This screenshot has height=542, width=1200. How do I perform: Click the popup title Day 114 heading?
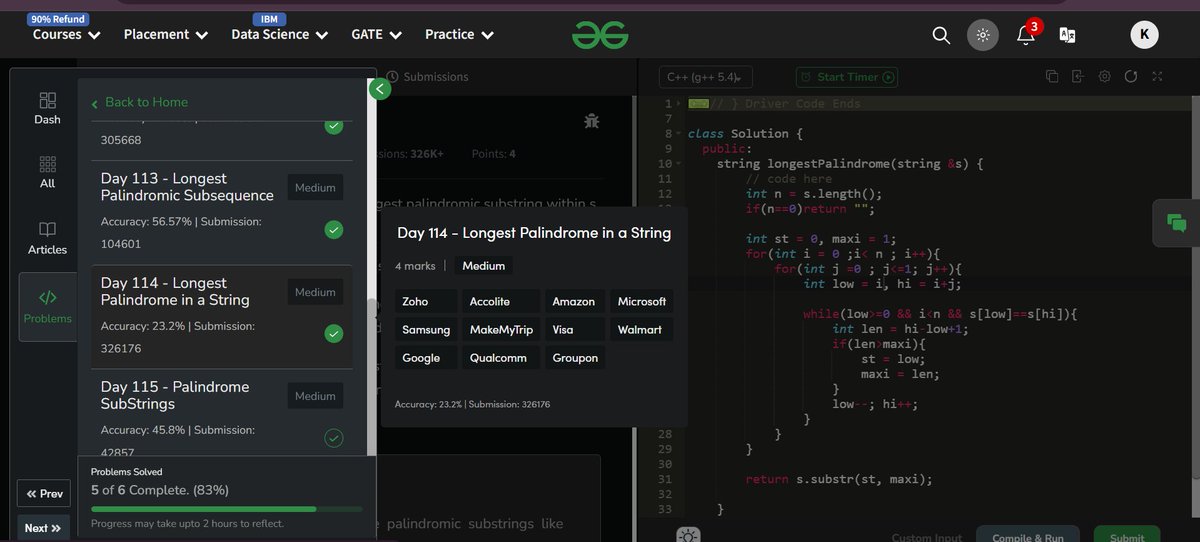(x=534, y=232)
